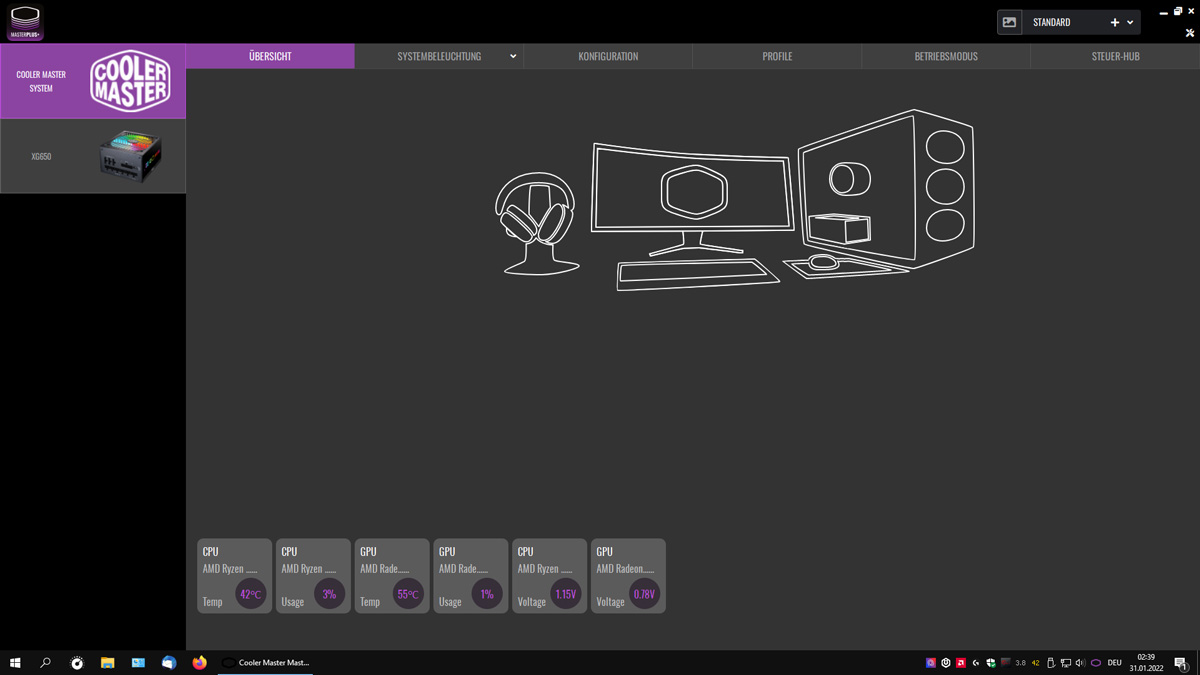Open the red AMD Radeon tray icon
Viewport: 1200px width, 675px height.
(x=961, y=663)
